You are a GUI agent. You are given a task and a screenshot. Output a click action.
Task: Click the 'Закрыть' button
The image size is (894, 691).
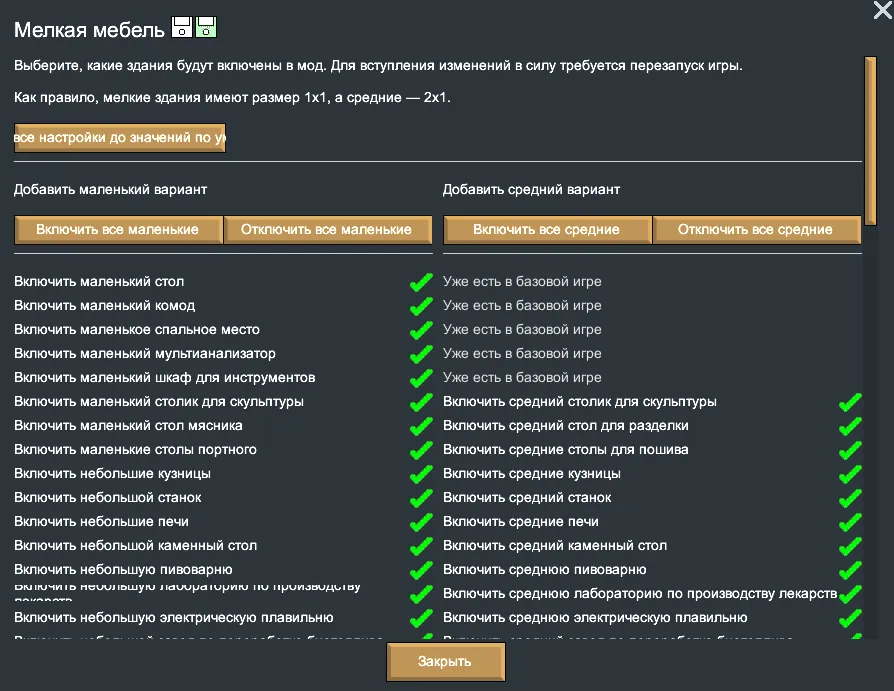pos(445,662)
